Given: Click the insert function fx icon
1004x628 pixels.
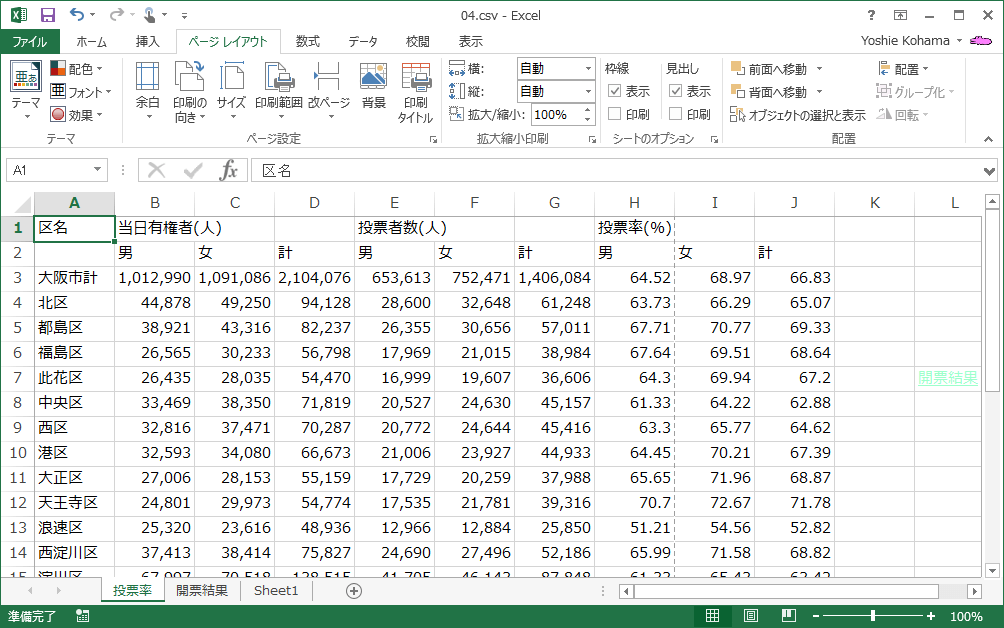Looking at the screenshot, I should click(229, 170).
